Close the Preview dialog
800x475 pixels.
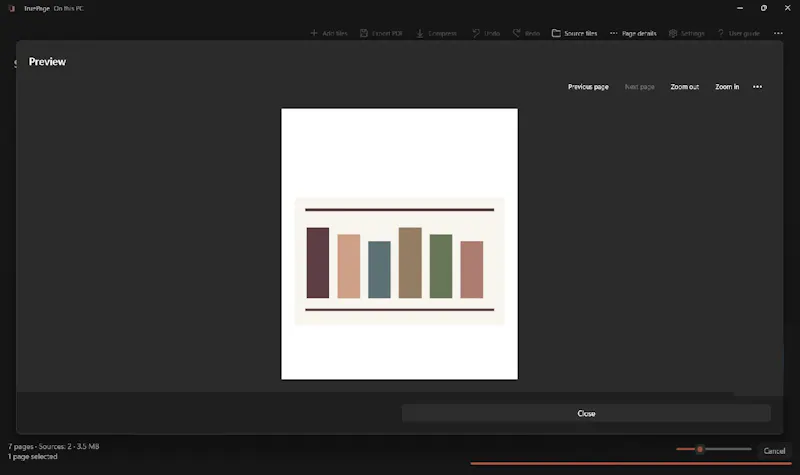pyautogui.click(x=586, y=413)
